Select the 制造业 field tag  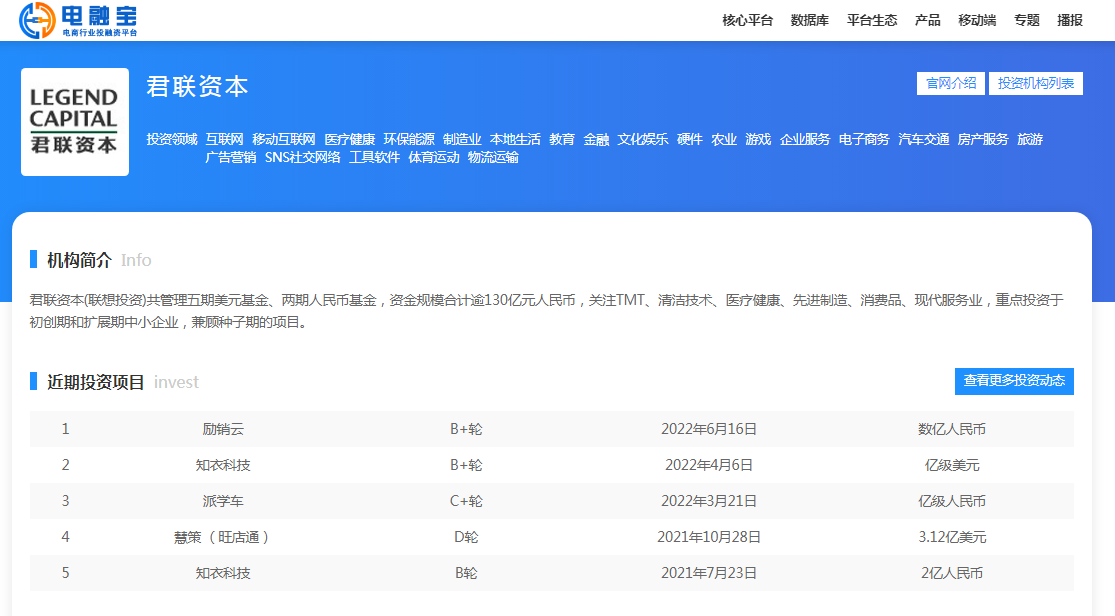pyautogui.click(x=462, y=139)
